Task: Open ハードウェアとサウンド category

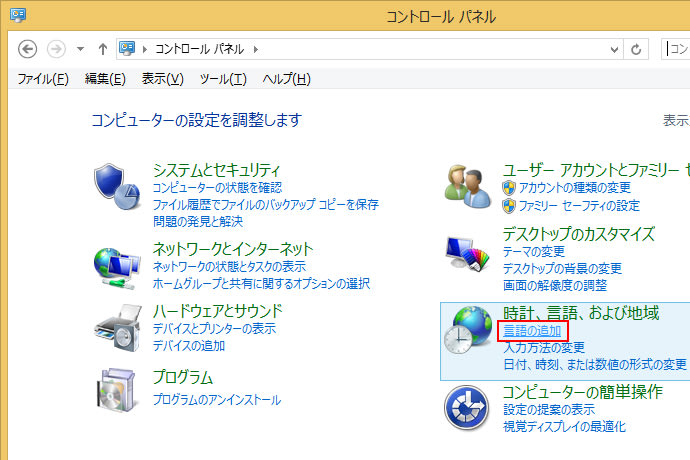Action: (x=217, y=311)
